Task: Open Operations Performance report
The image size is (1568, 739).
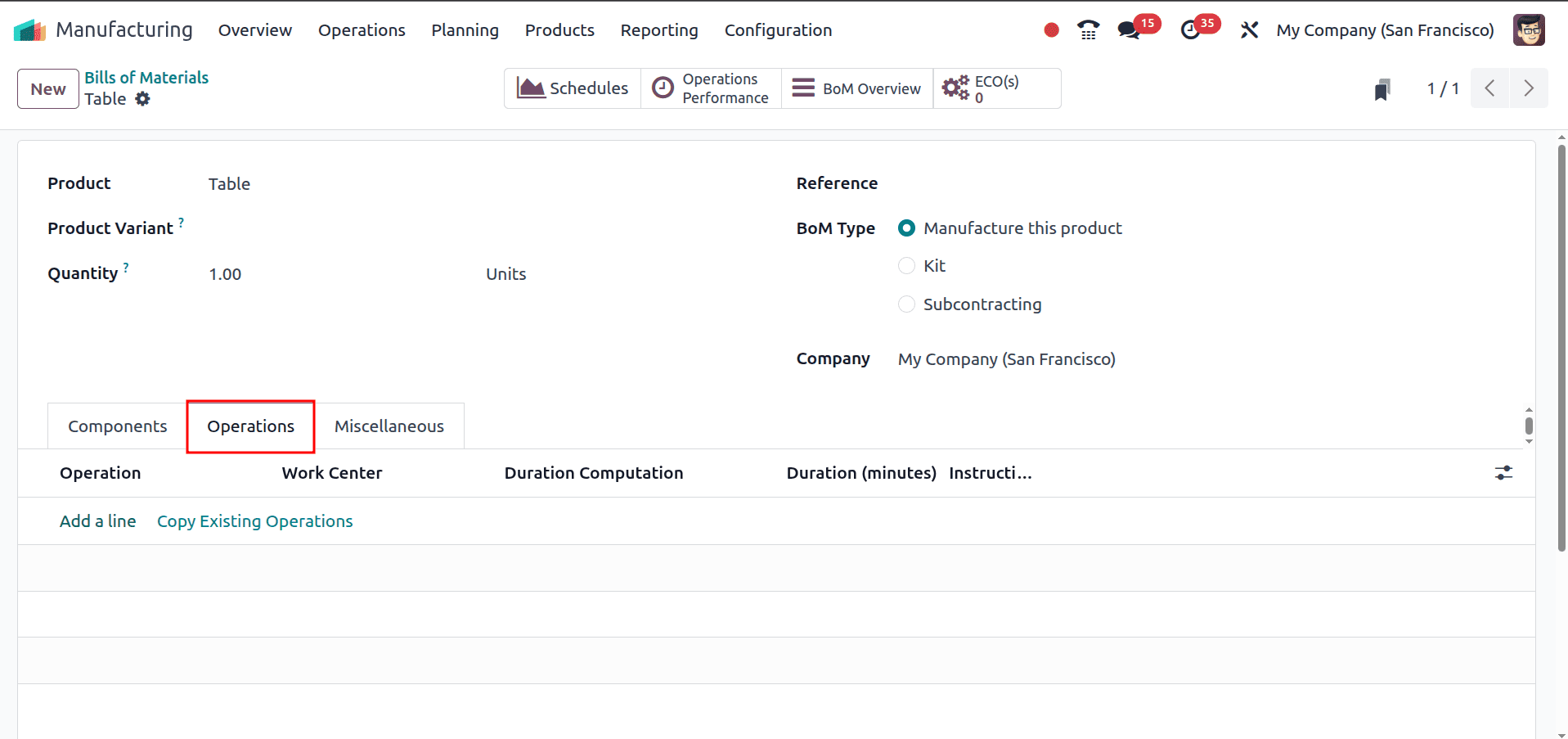Action: (x=710, y=88)
